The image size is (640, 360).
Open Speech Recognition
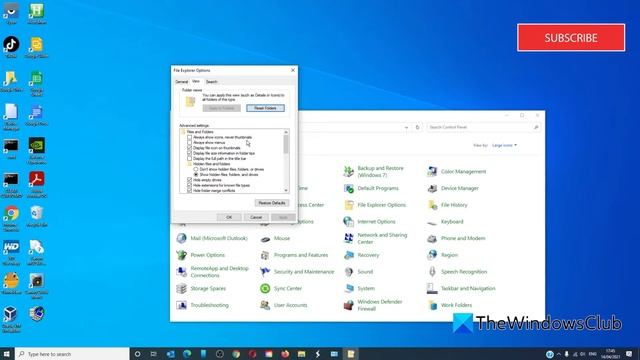pos(457,272)
